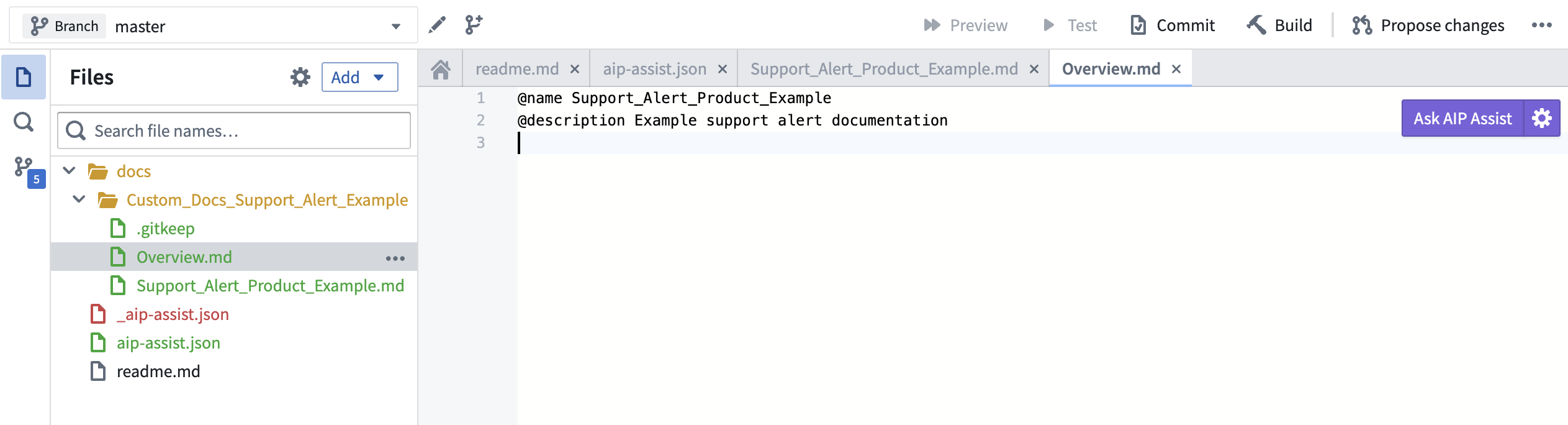Open more options ellipsis in top toolbar
This screenshot has height=425, width=1568.
coord(1542,25)
